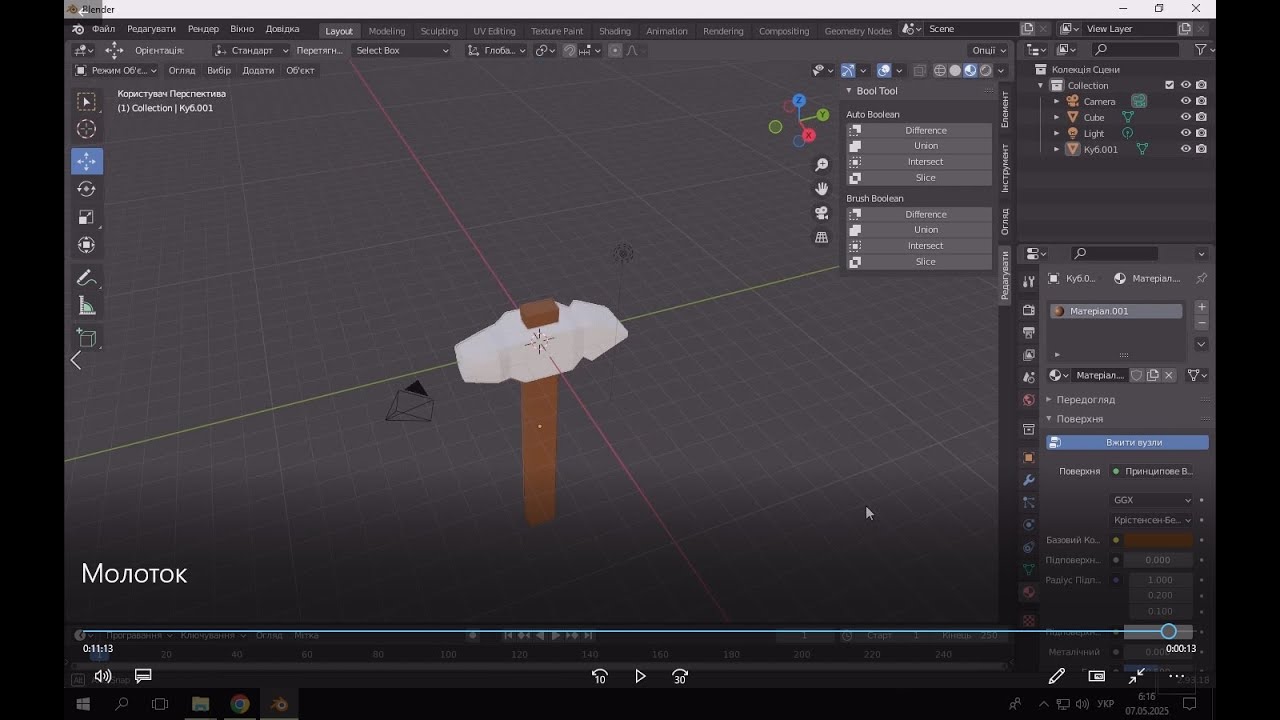Activate the Transform tool
The height and width of the screenshot is (720, 1280).
pos(87,245)
